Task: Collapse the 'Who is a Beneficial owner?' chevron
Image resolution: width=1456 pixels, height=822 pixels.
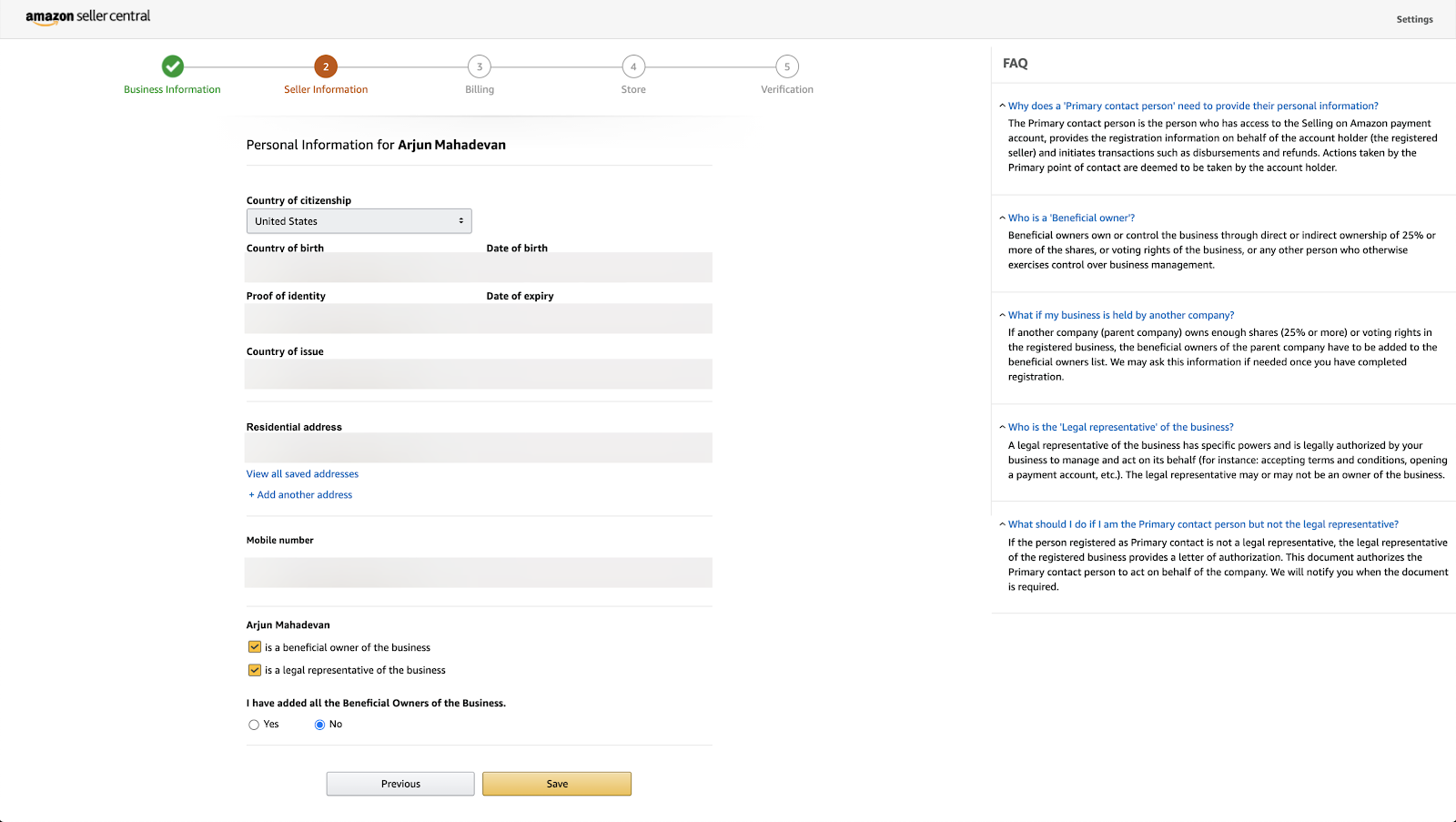Action: click(x=1001, y=218)
